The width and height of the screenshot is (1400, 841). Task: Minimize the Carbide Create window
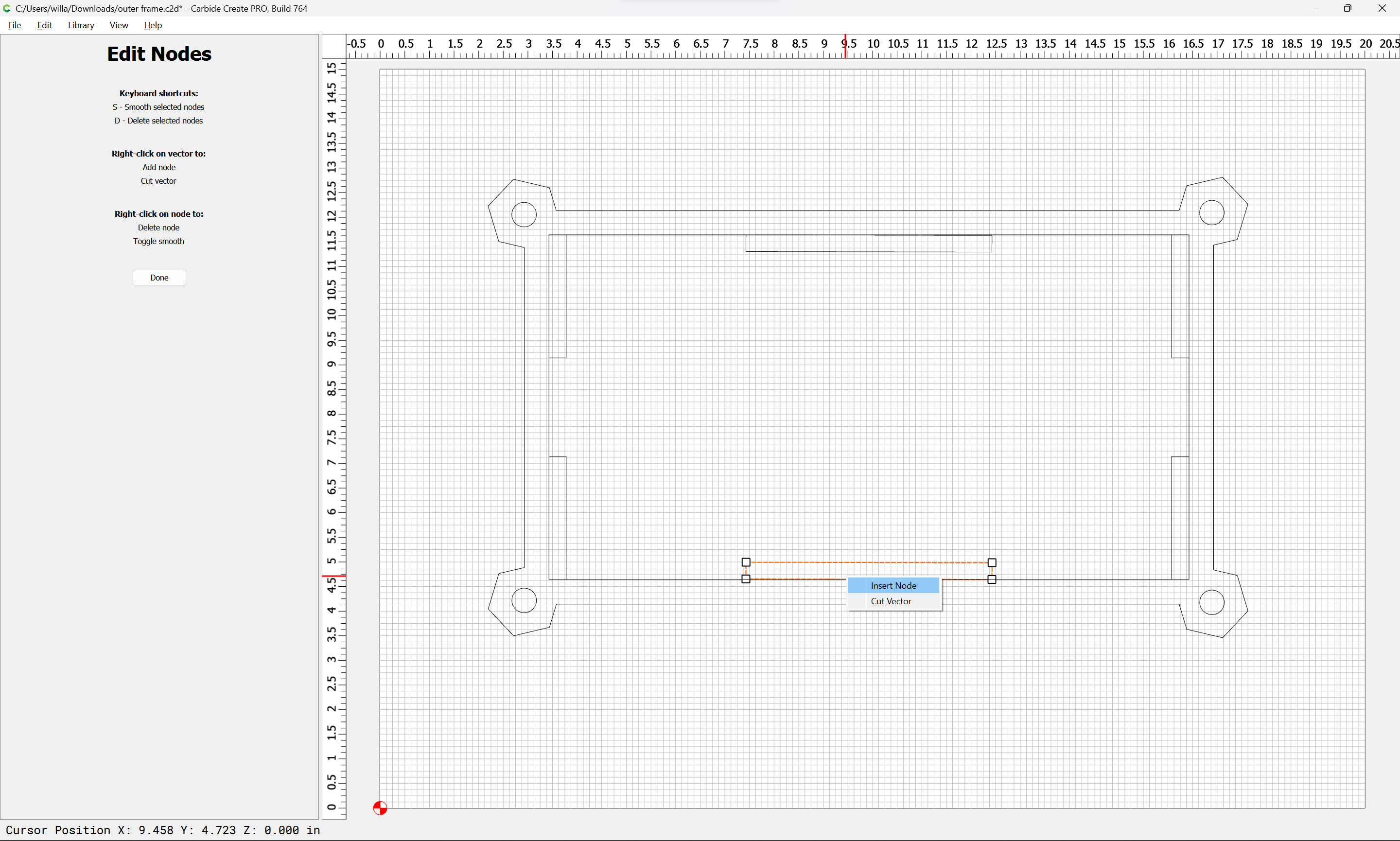click(x=1314, y=8)
